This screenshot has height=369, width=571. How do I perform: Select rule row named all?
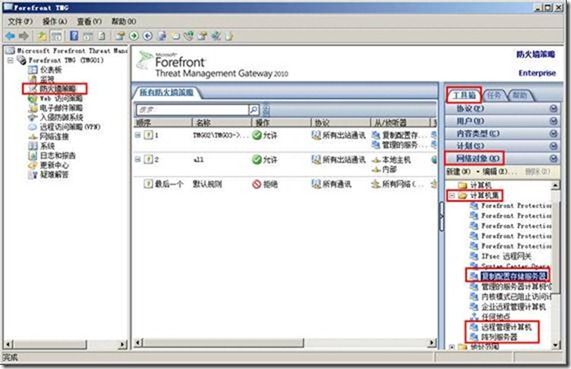click(284, 164)
